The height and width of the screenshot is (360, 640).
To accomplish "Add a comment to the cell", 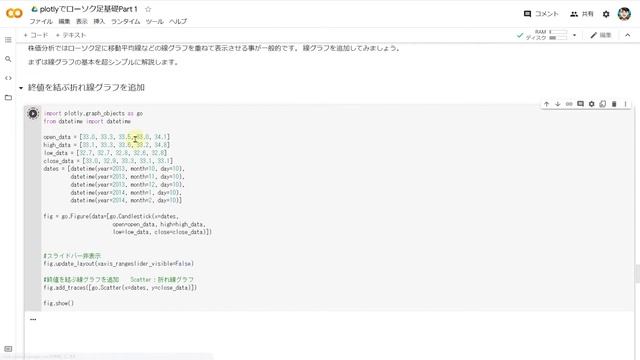I will pos(580,104).
